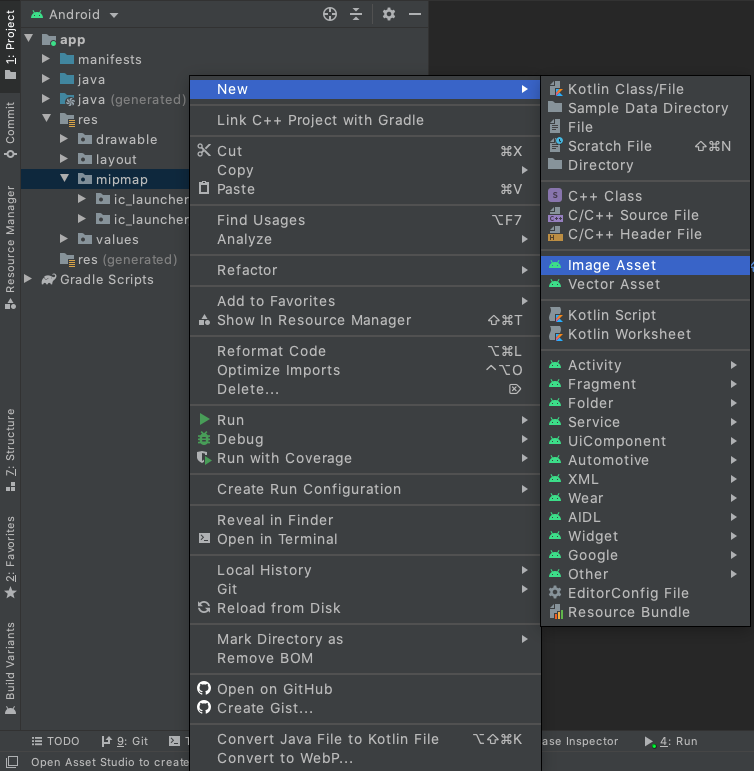Click the Create Gist GitHub icon

(204, 708)
